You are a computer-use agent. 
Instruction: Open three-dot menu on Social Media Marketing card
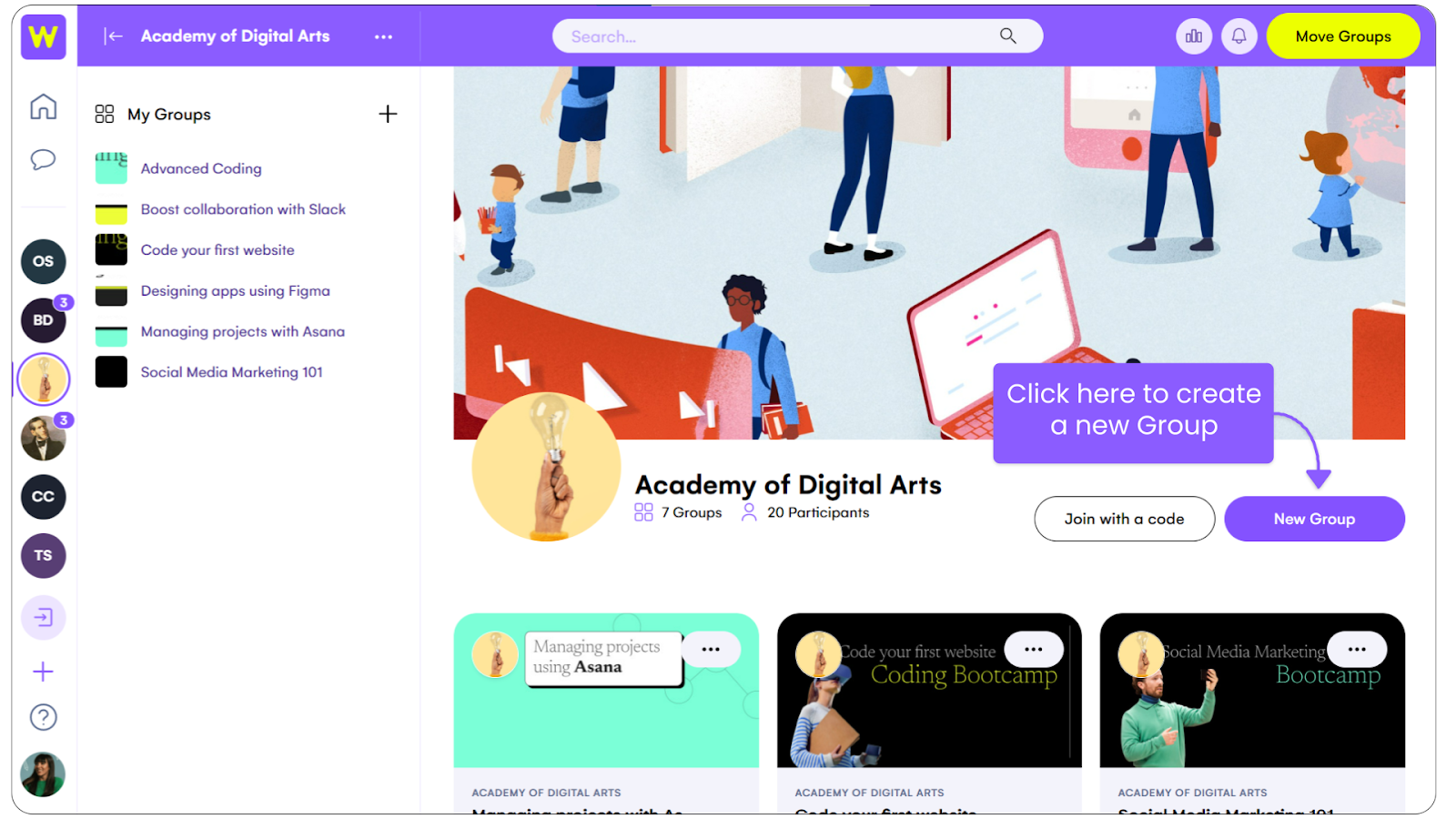pos(1357,649)
